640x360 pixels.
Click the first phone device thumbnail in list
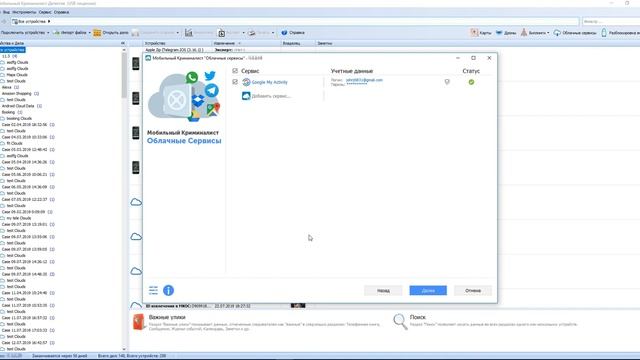[136, 64]
